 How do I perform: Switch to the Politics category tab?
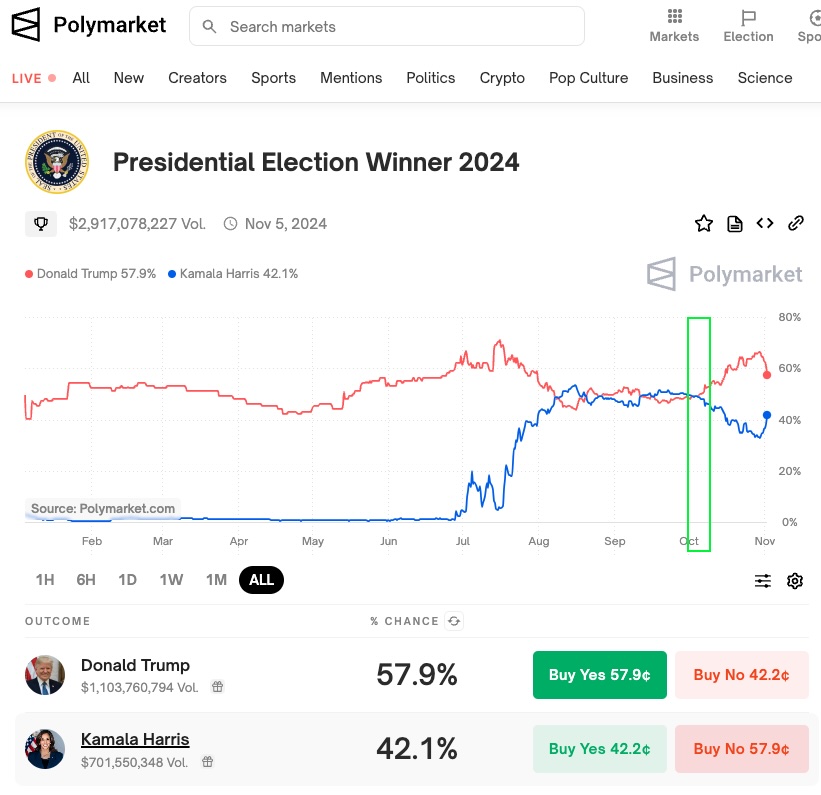click(431, 78)
